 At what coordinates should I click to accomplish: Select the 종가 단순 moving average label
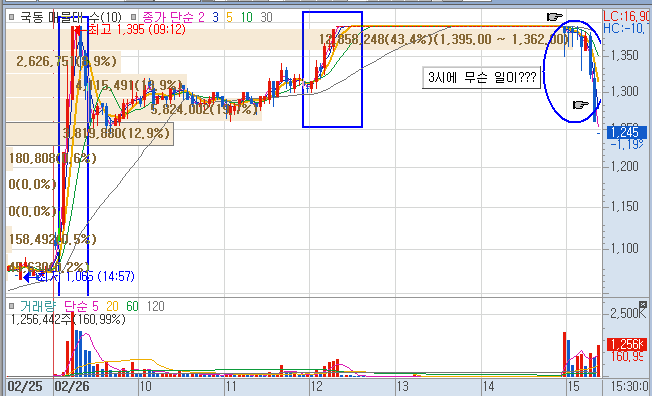[173, 17]
